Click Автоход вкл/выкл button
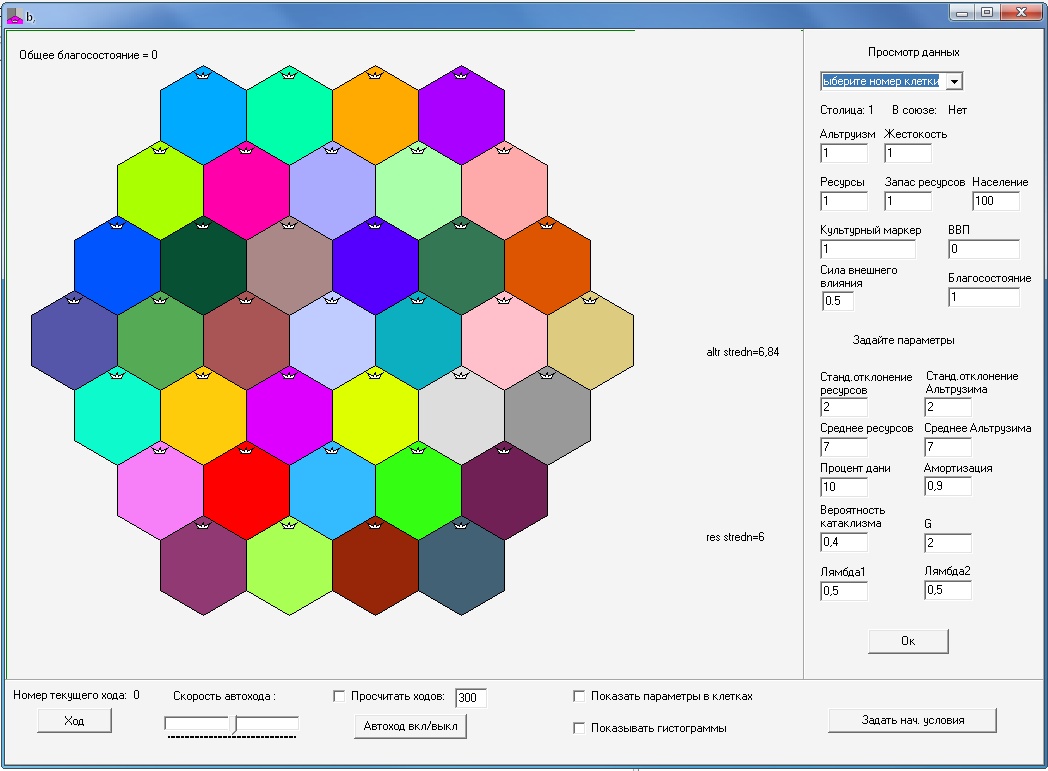Screen dimensions: 1048x771 pos(410,726)
